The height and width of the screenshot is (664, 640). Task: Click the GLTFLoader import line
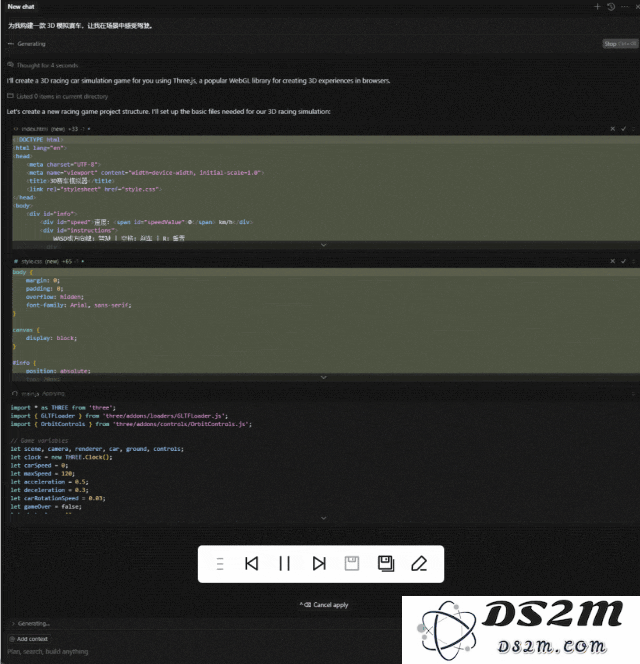pos(119,416)
